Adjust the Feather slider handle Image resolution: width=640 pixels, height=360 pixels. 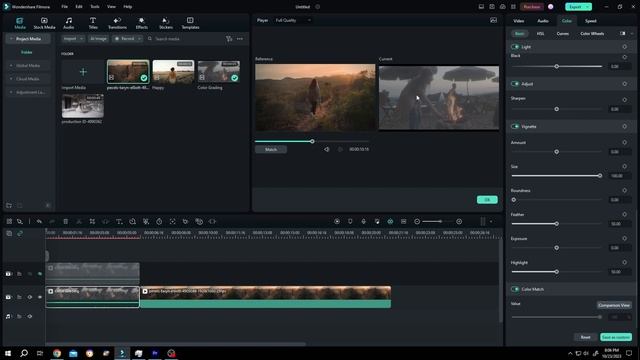[x=557, y=224]
